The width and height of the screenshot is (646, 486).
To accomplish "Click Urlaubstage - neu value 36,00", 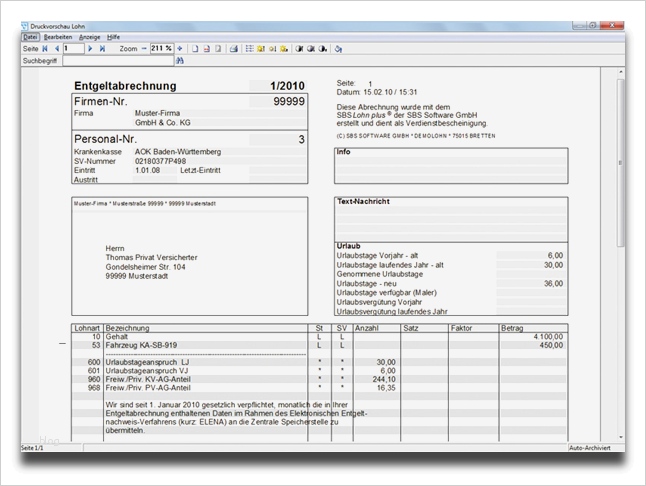I will click(553, 283).
